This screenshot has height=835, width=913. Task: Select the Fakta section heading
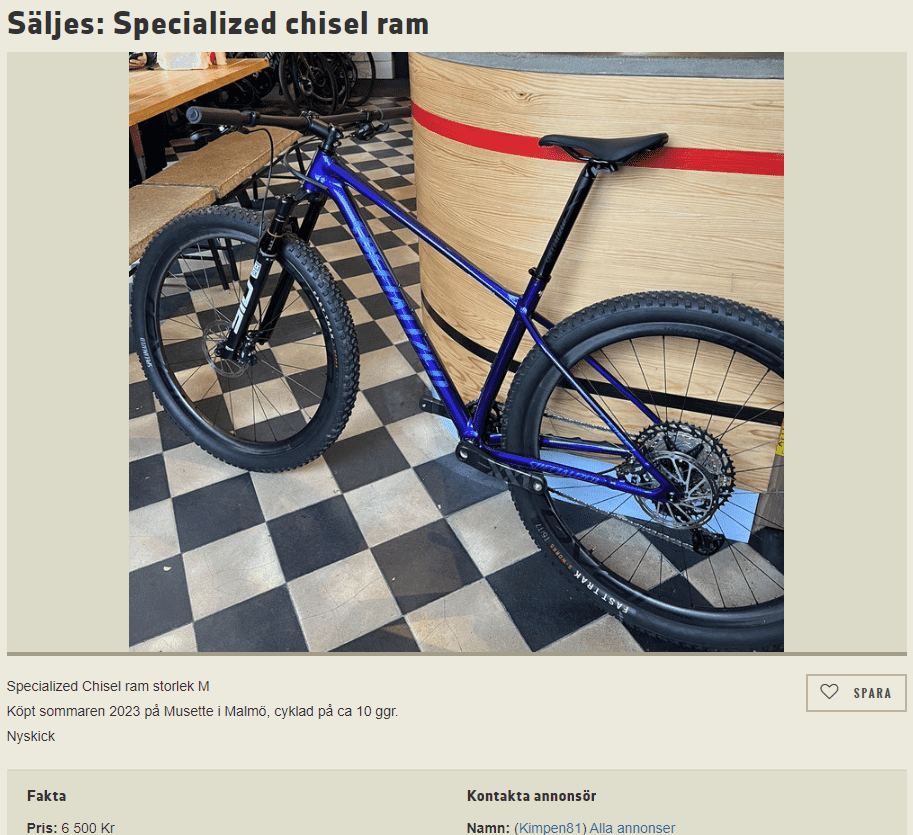point(47,795)
